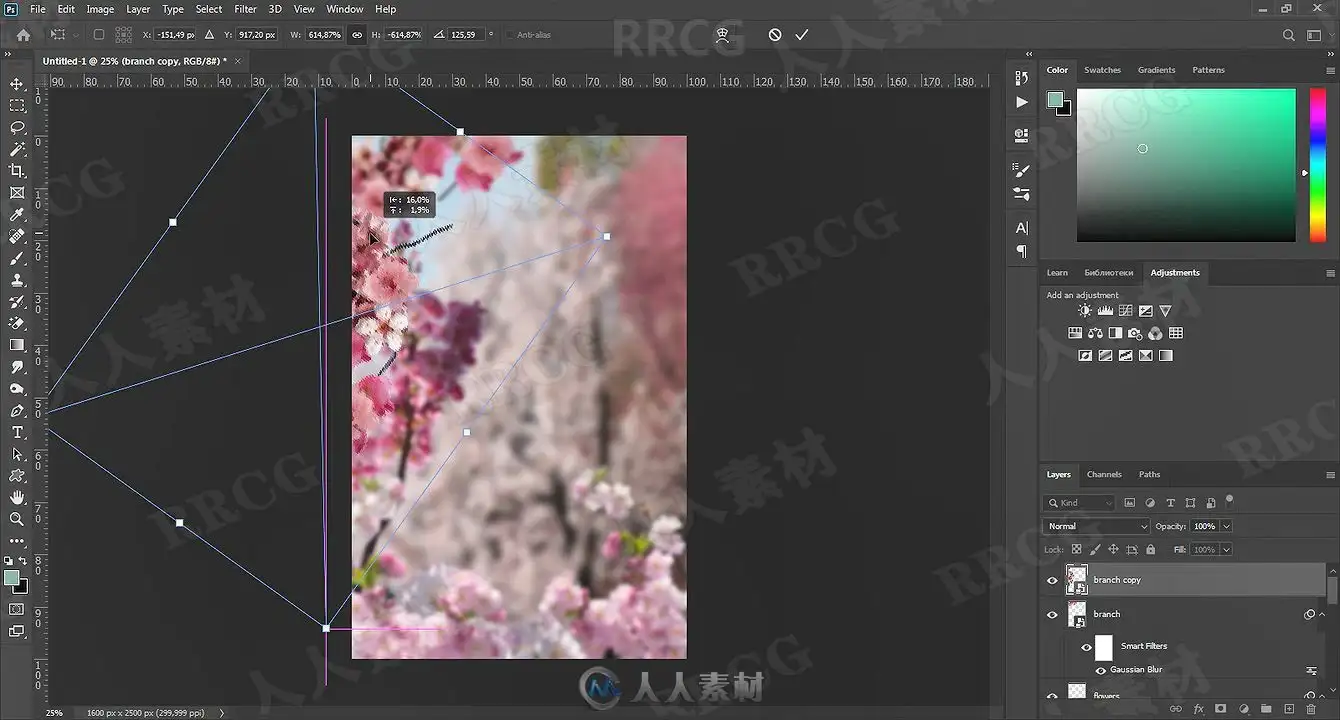
Task: Open the Filter menu
Action: 245,9
